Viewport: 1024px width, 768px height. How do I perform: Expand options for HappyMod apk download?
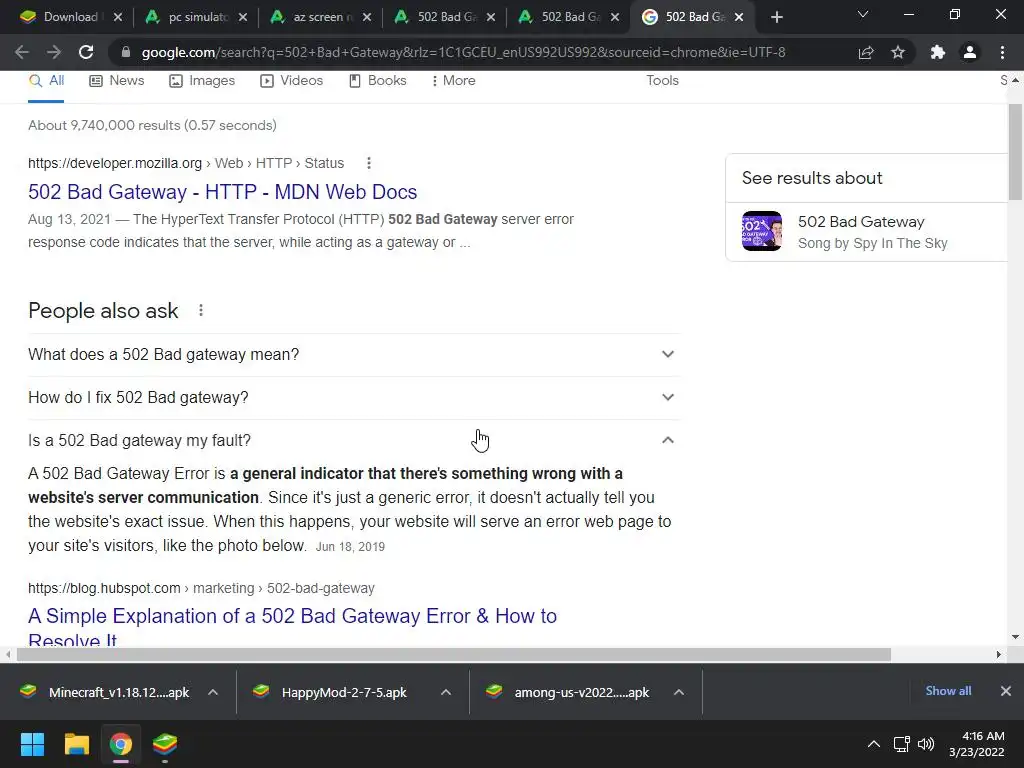point(446,692)
